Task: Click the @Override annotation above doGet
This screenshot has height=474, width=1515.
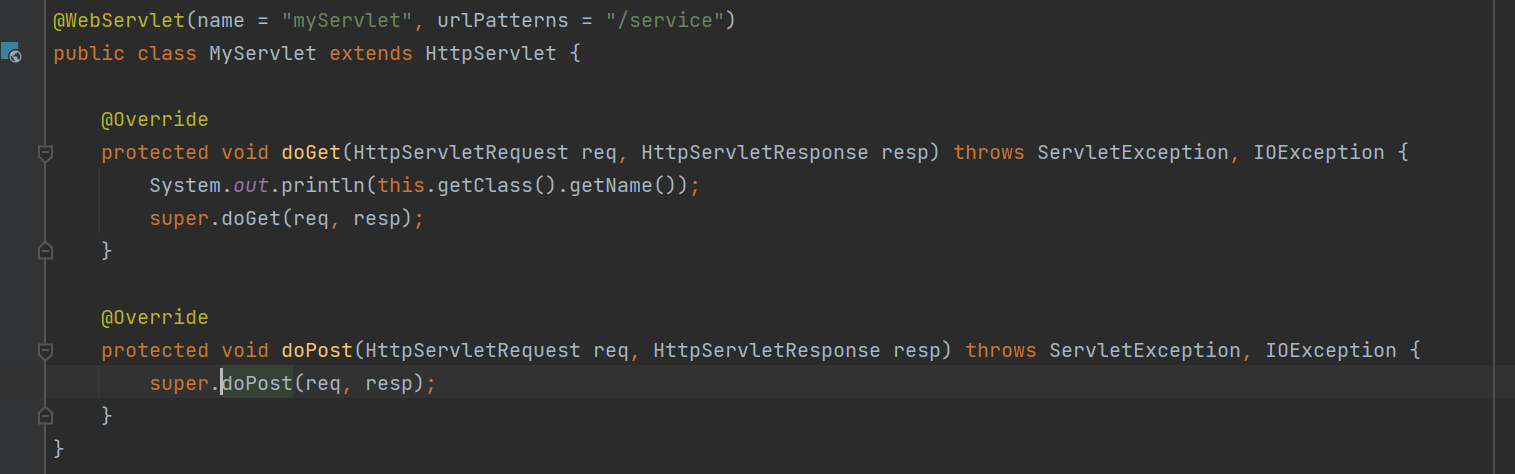Action: (155, 120)
